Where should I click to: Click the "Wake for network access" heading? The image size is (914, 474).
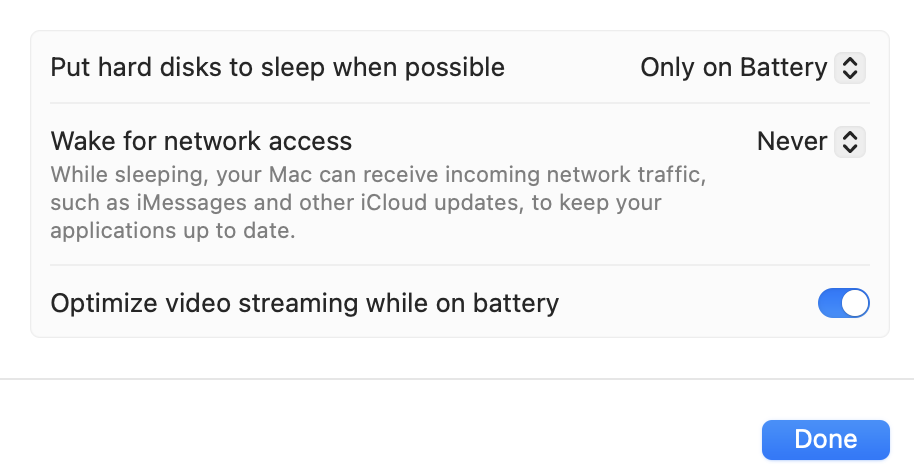tap(201, 141)
